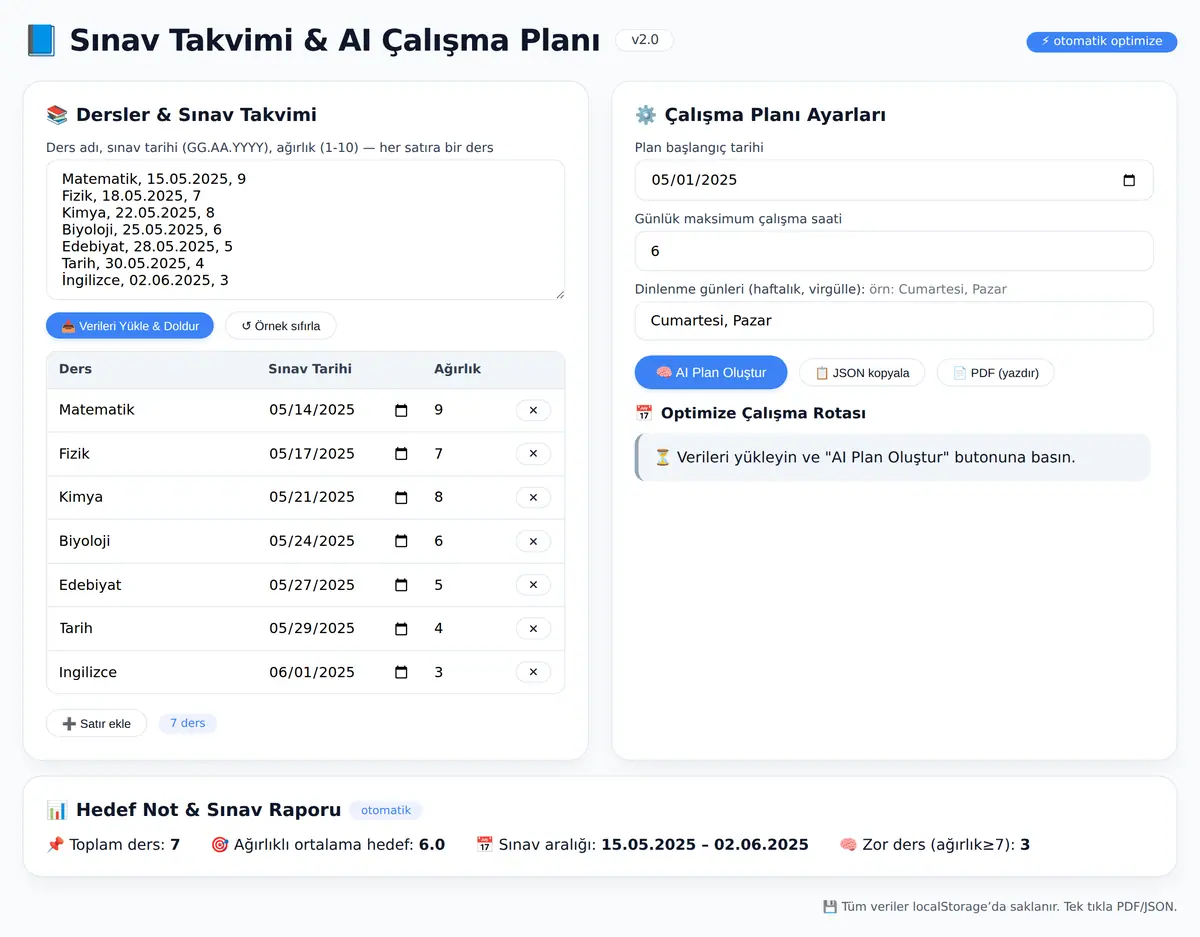Remove the Fizik row

(x=533, y=454)
